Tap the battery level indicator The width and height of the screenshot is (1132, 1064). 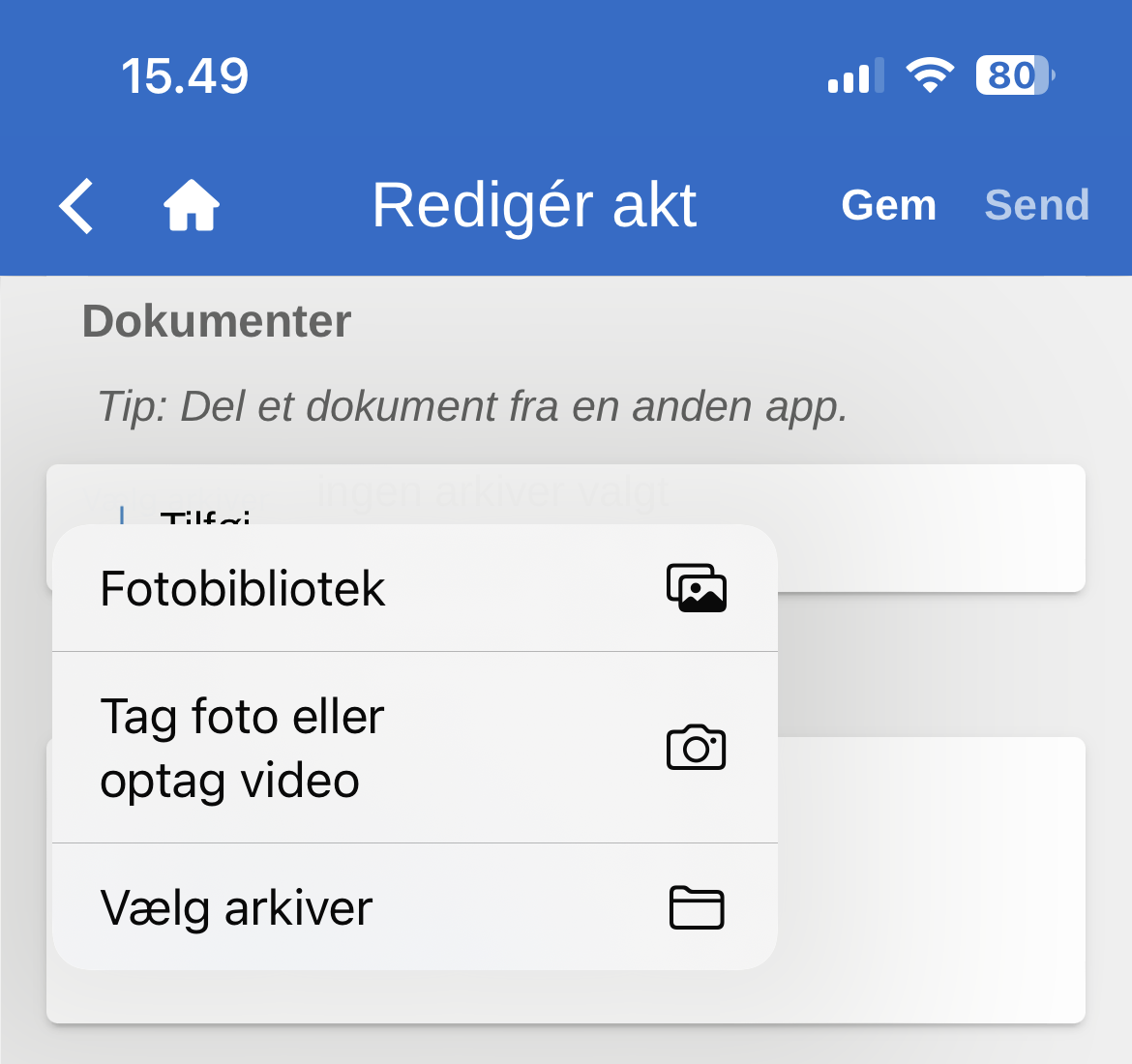click(1014, 75)
